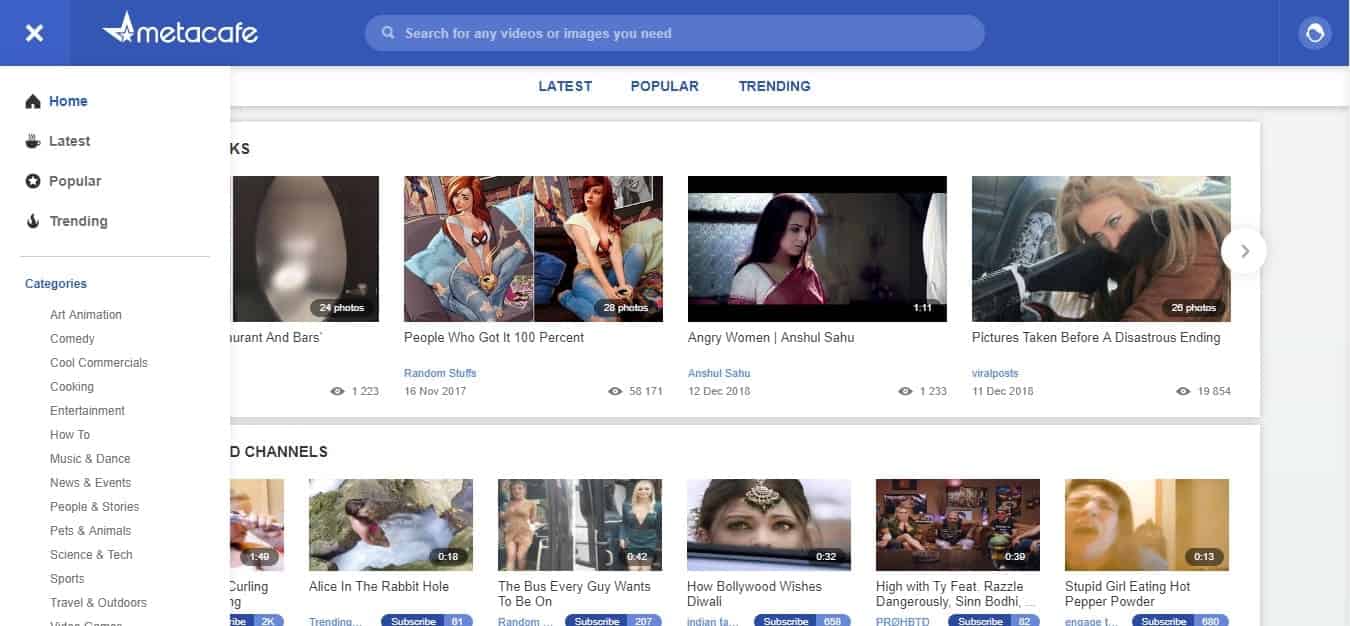Click title 'People Who Got It 100 Percent'
This screenshot has height=626, width=1350.
[494, 338]
